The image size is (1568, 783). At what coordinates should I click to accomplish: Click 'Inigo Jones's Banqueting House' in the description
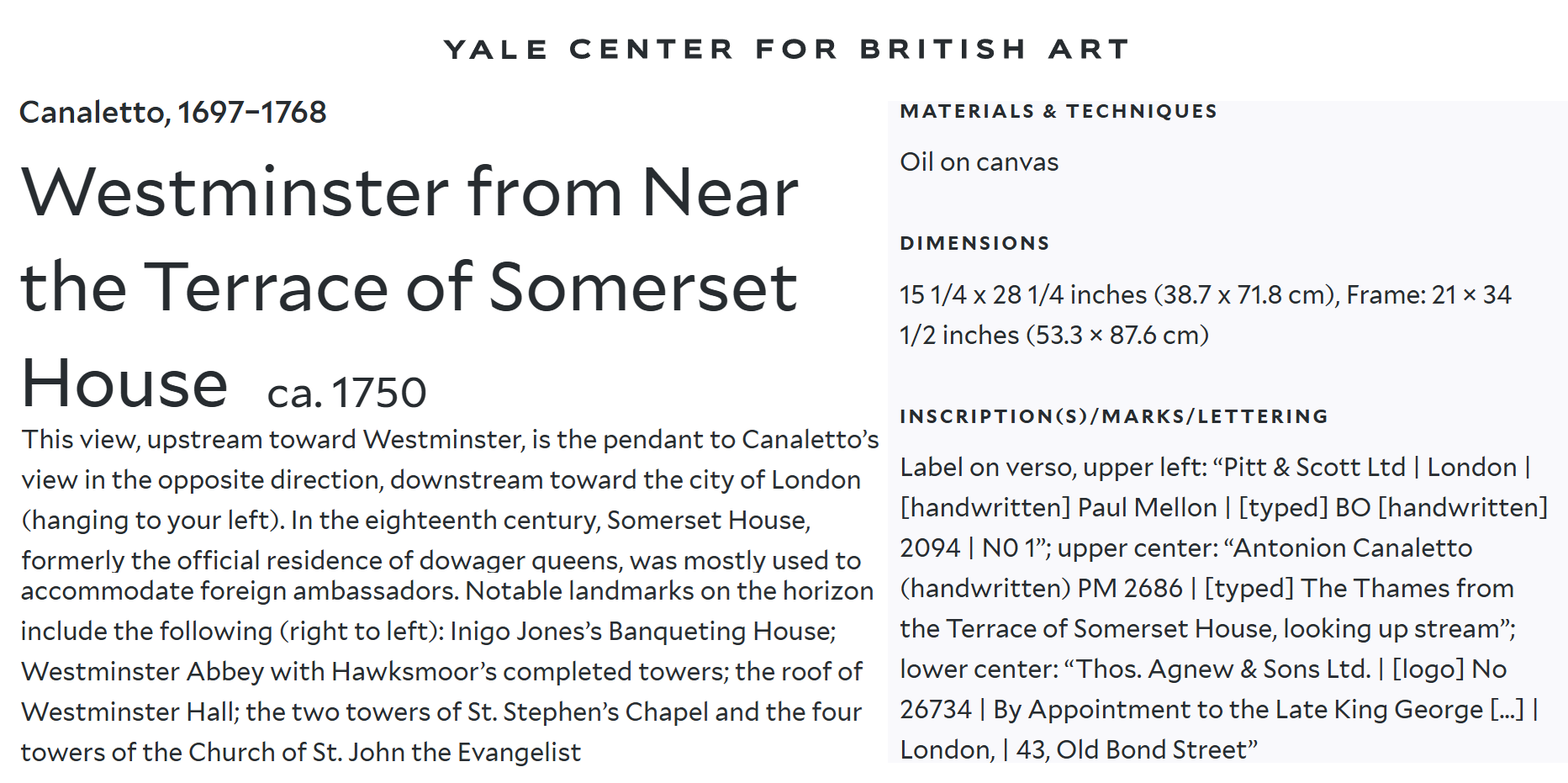(642, 631)
